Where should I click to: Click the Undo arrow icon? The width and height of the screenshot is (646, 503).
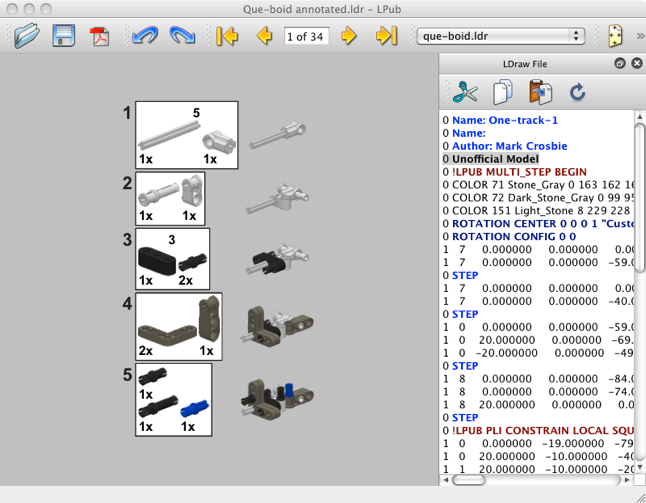[x=145, y=37]
